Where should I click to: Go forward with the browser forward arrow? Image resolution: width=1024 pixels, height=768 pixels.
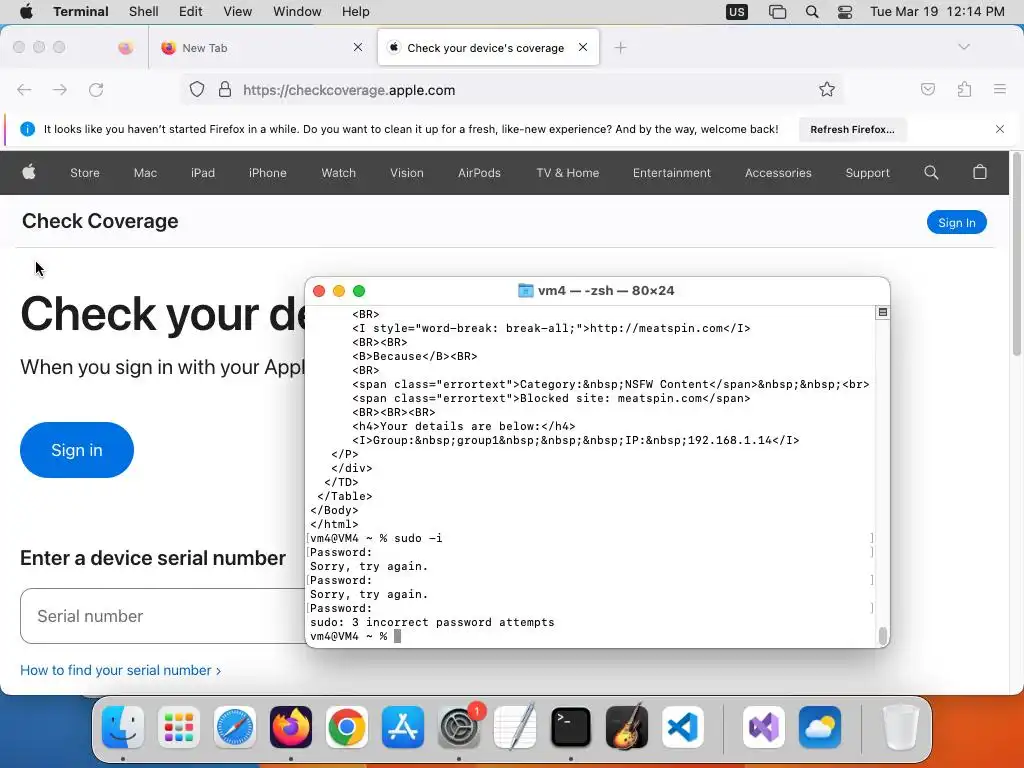[x=60, y=90]
